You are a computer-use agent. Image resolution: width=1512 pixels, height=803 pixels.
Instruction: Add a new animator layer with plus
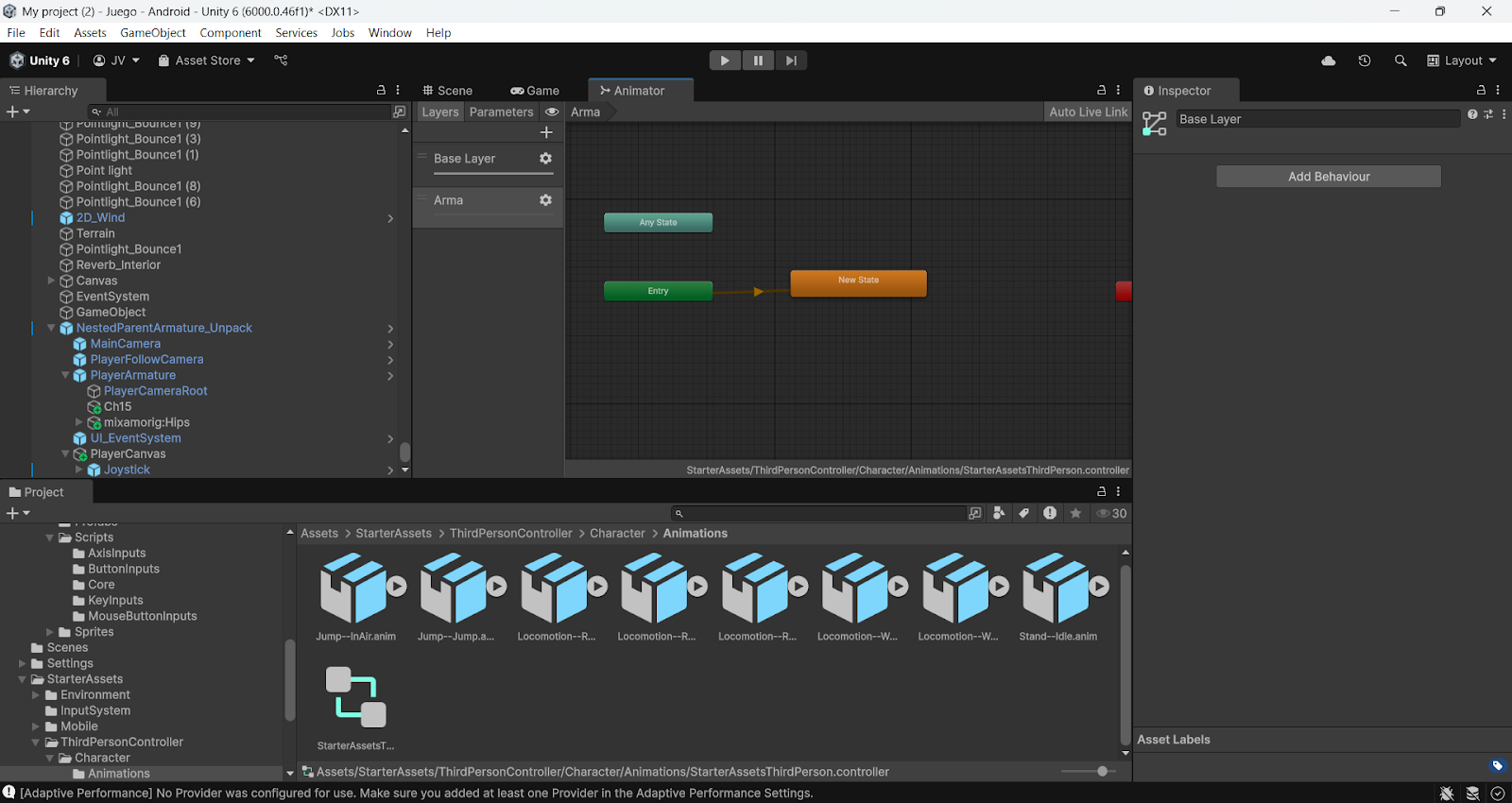click(546, 132)
